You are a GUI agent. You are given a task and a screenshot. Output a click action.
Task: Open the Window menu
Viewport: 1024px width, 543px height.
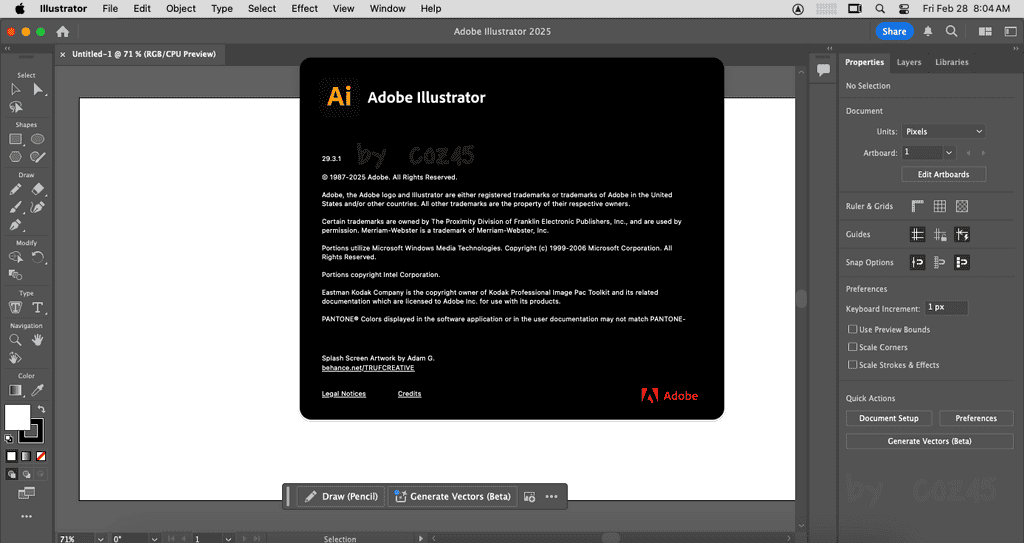tap(387, 8)
